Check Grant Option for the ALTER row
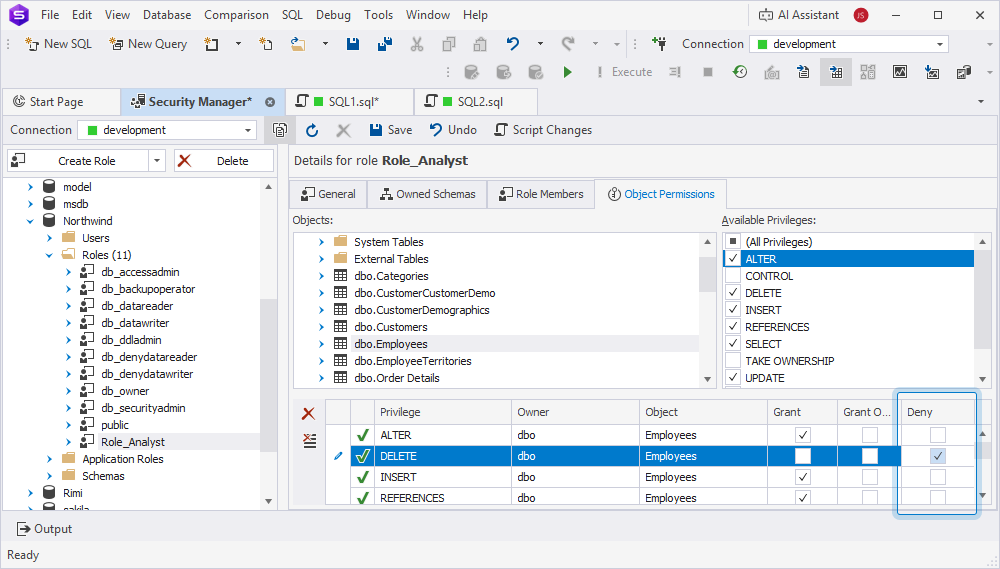The image size is (1000, 569). pyautogui.click(x=870, y=435)
